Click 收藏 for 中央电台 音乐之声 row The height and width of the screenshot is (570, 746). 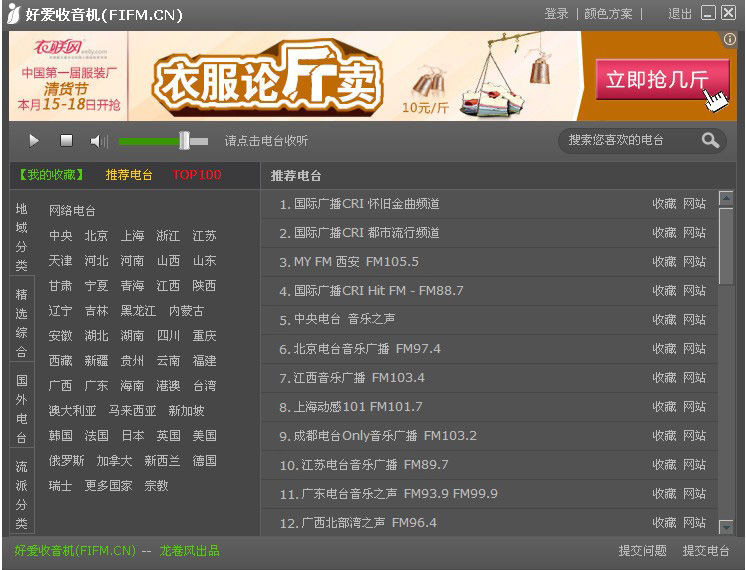point(664,319)
